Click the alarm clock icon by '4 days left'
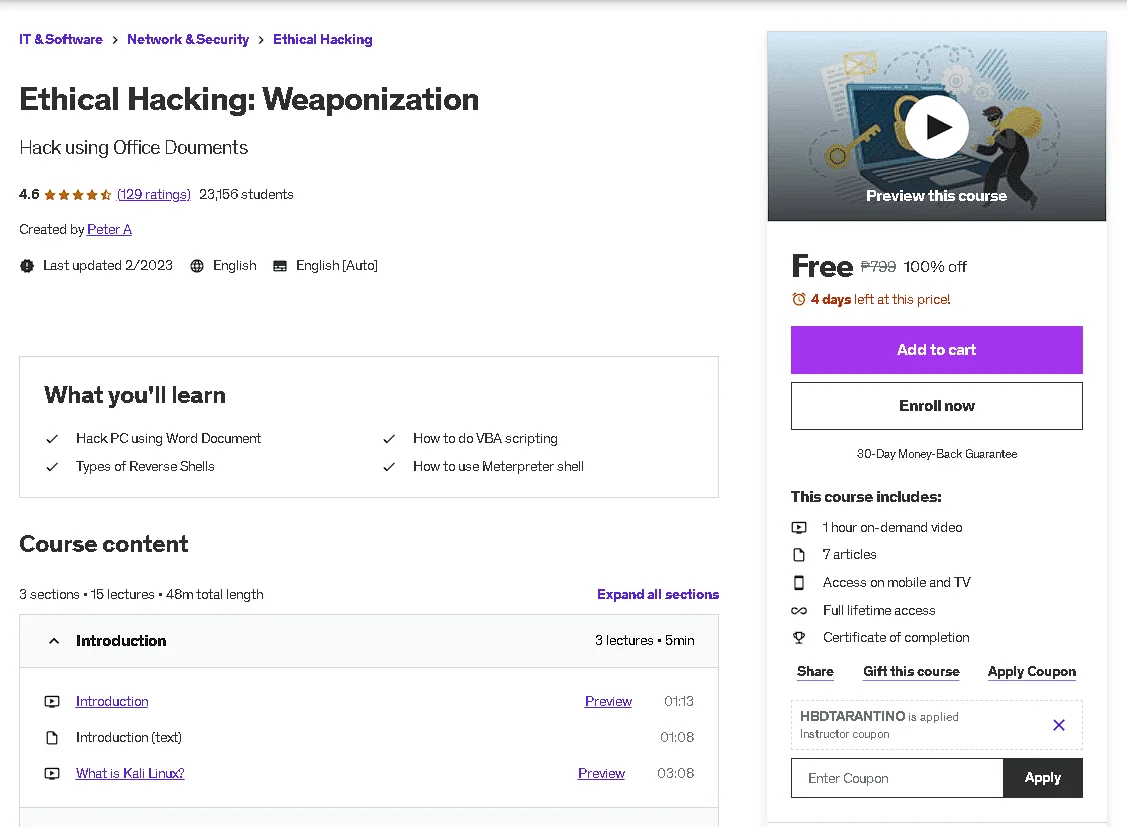 point(799,299)
